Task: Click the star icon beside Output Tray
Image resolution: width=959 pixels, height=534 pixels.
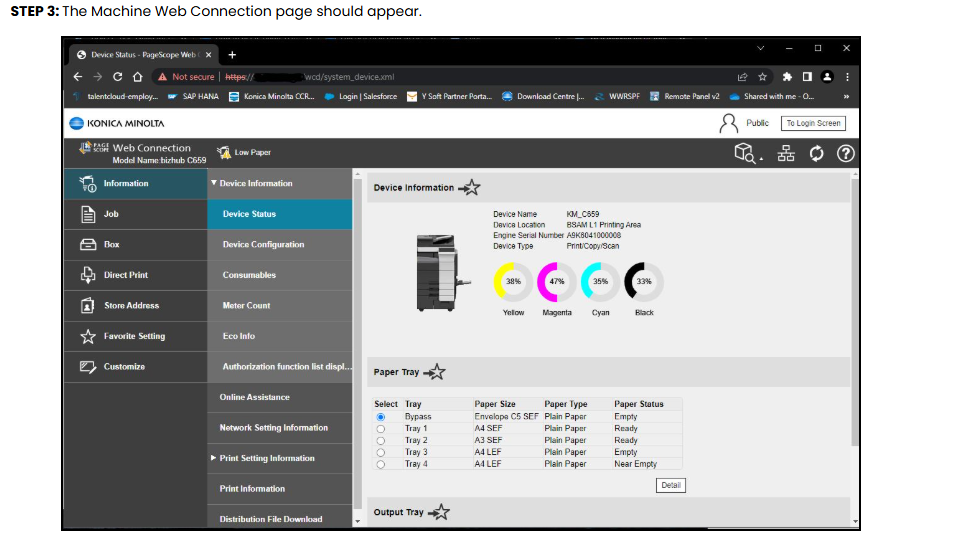Action: tap(439, 512)
